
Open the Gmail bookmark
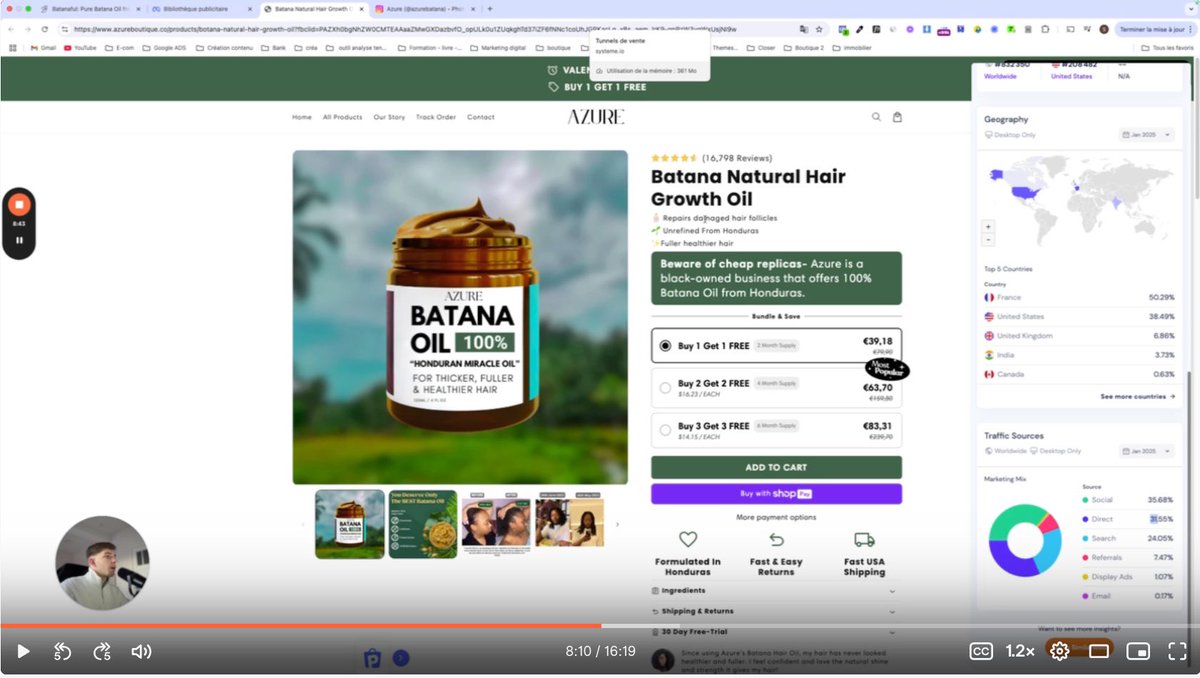[42, 47]
